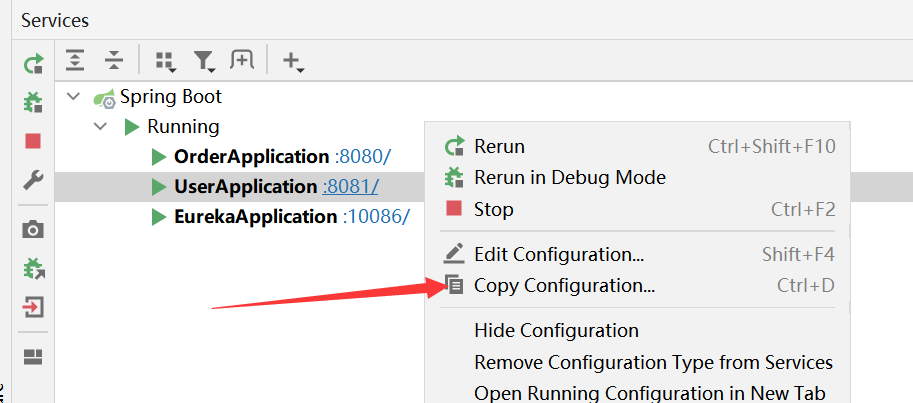The height and width of the screenshot is (403, 913).
Task: Select the Running group row
Action: 183,126
